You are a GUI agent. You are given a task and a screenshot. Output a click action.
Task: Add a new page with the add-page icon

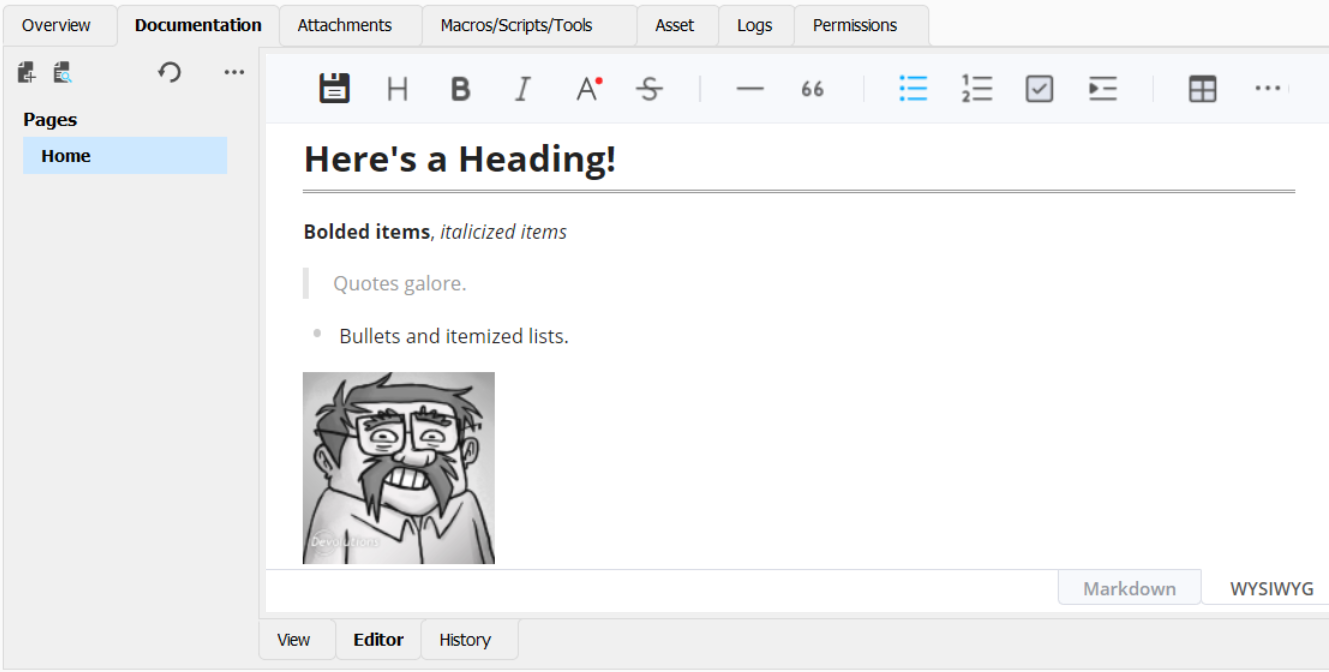tap(25, 71)
